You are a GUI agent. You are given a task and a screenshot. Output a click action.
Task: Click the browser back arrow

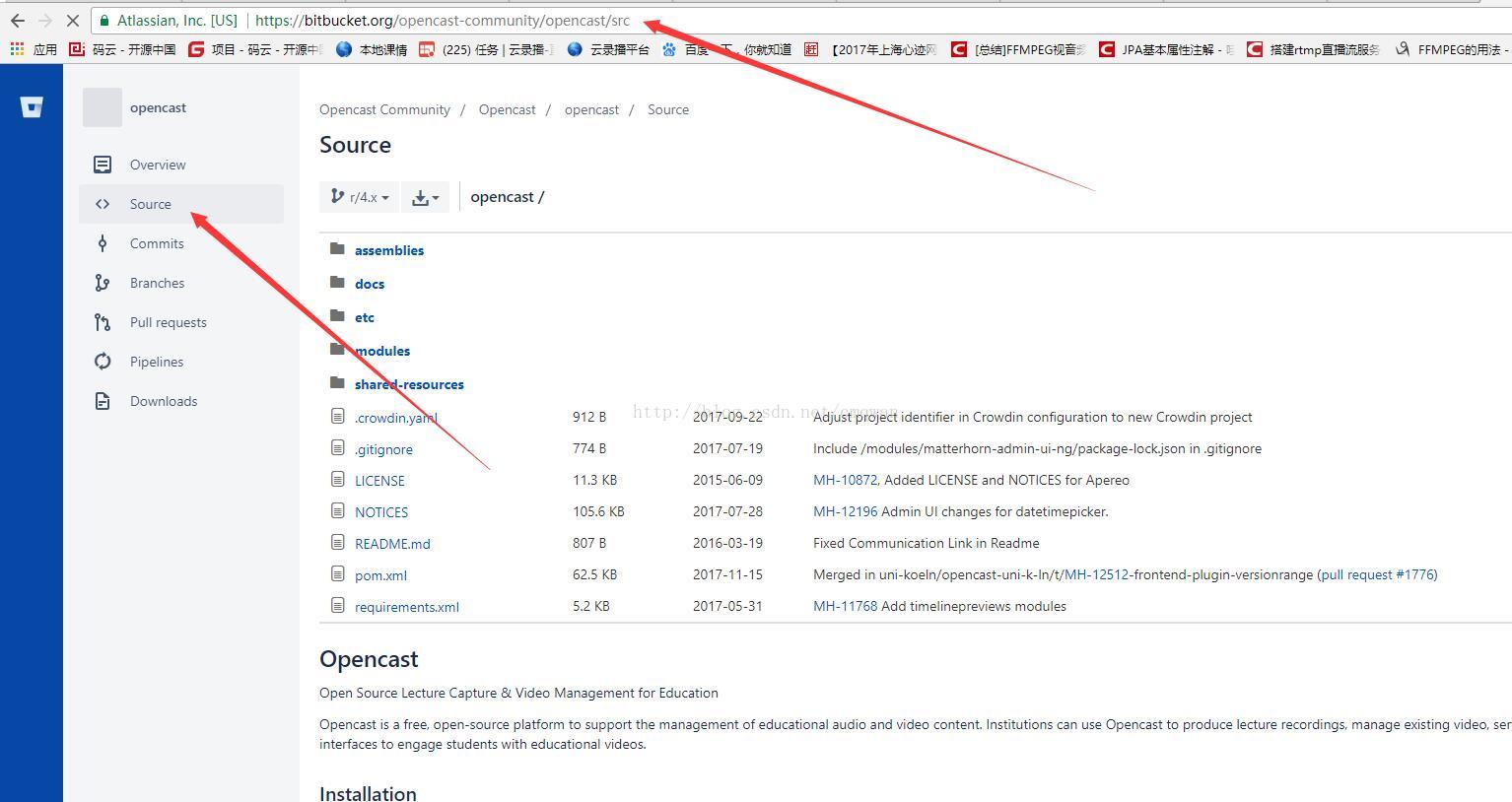[18, 20]
